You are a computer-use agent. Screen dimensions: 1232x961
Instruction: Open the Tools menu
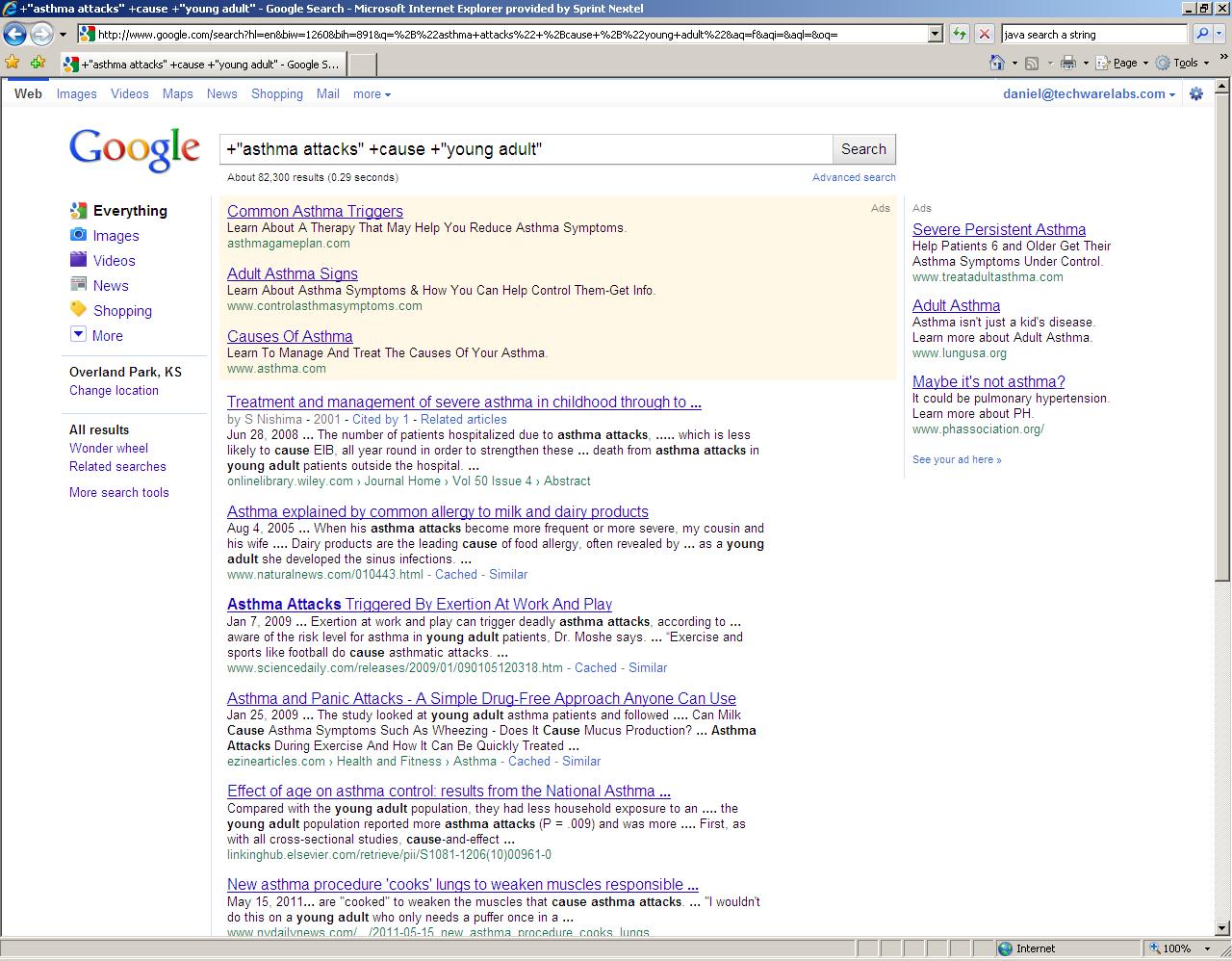tap(1184, 63)
